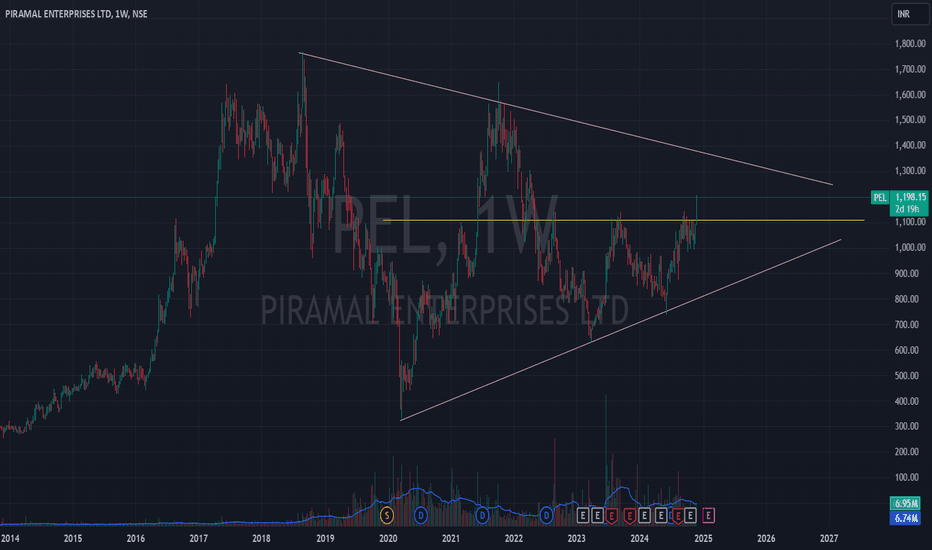Click the 2019 label on time axis

click(x=325, y=539)
